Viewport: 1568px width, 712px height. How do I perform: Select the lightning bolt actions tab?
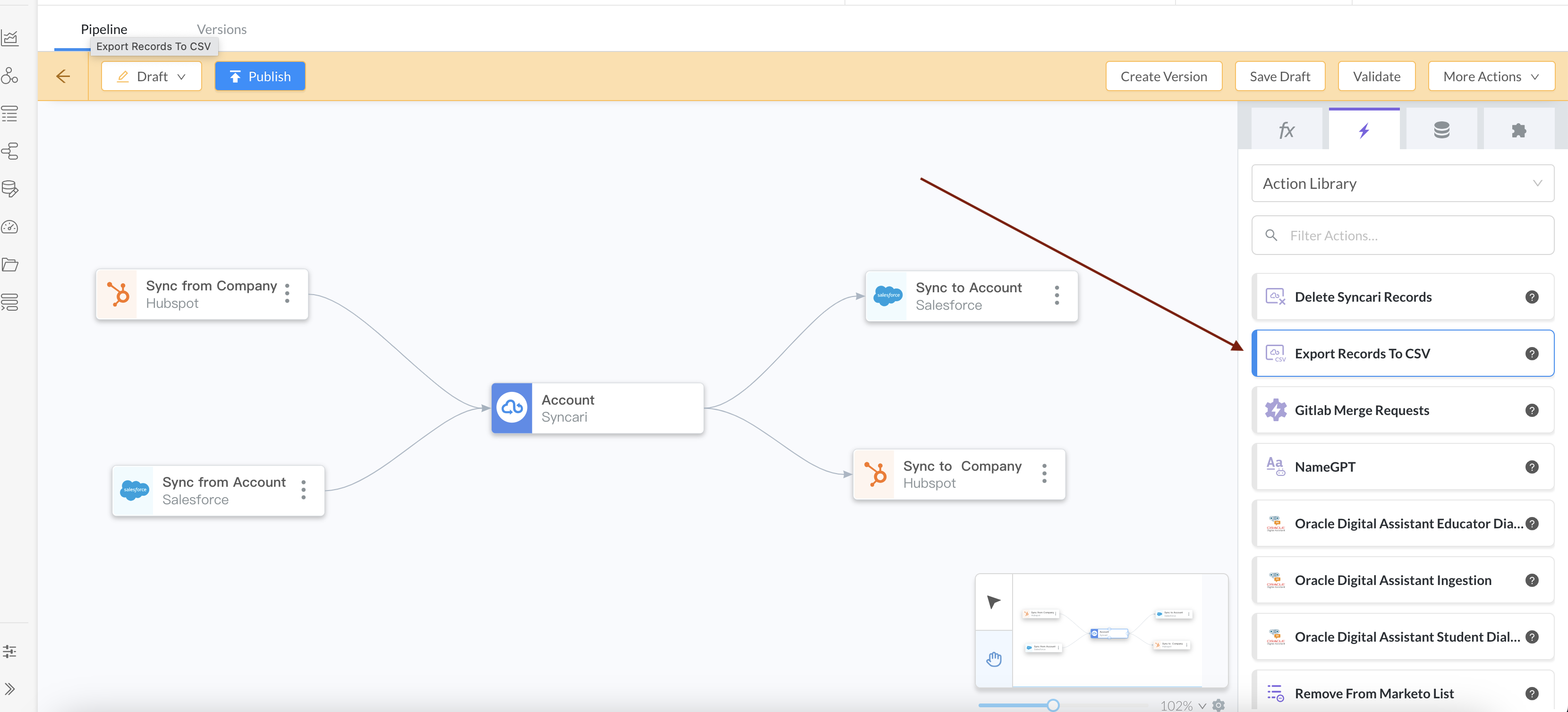tap(1364, 130)
